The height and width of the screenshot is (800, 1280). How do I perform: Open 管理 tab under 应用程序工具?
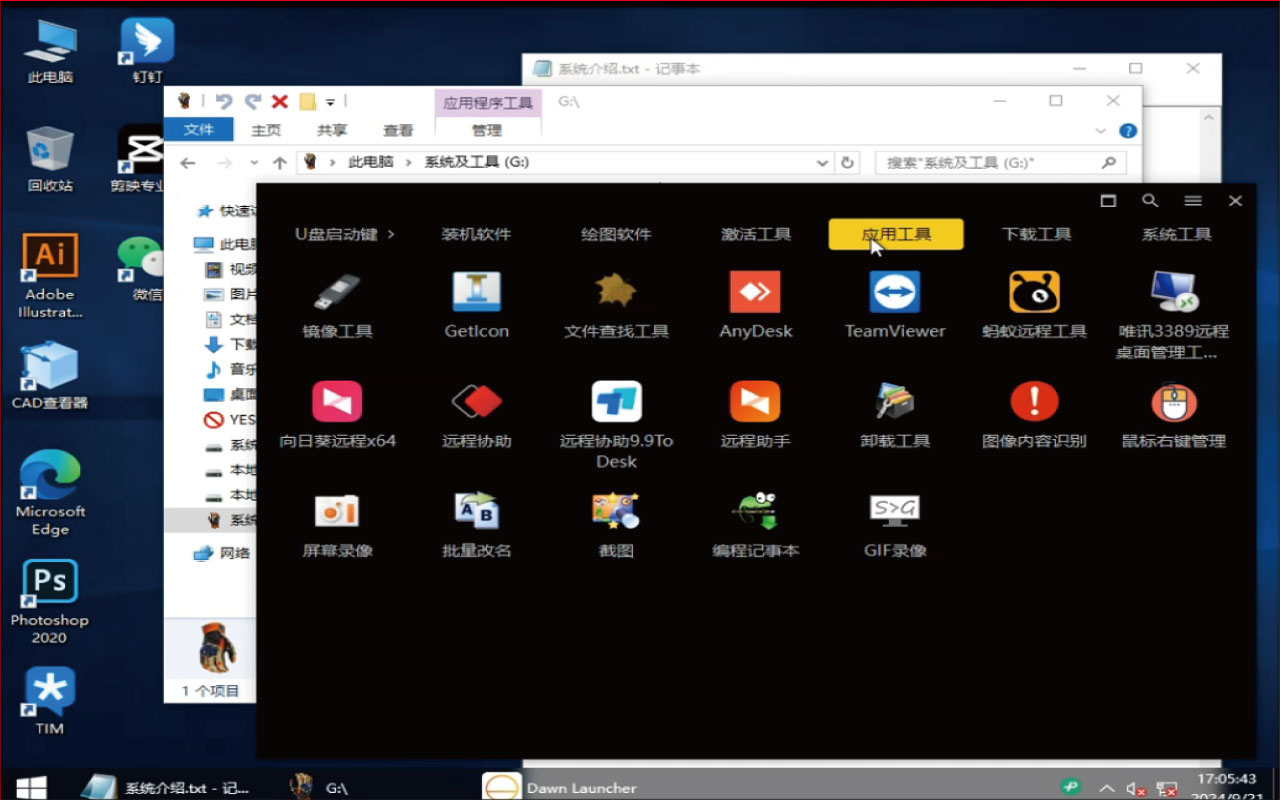[x=487, y=130]
